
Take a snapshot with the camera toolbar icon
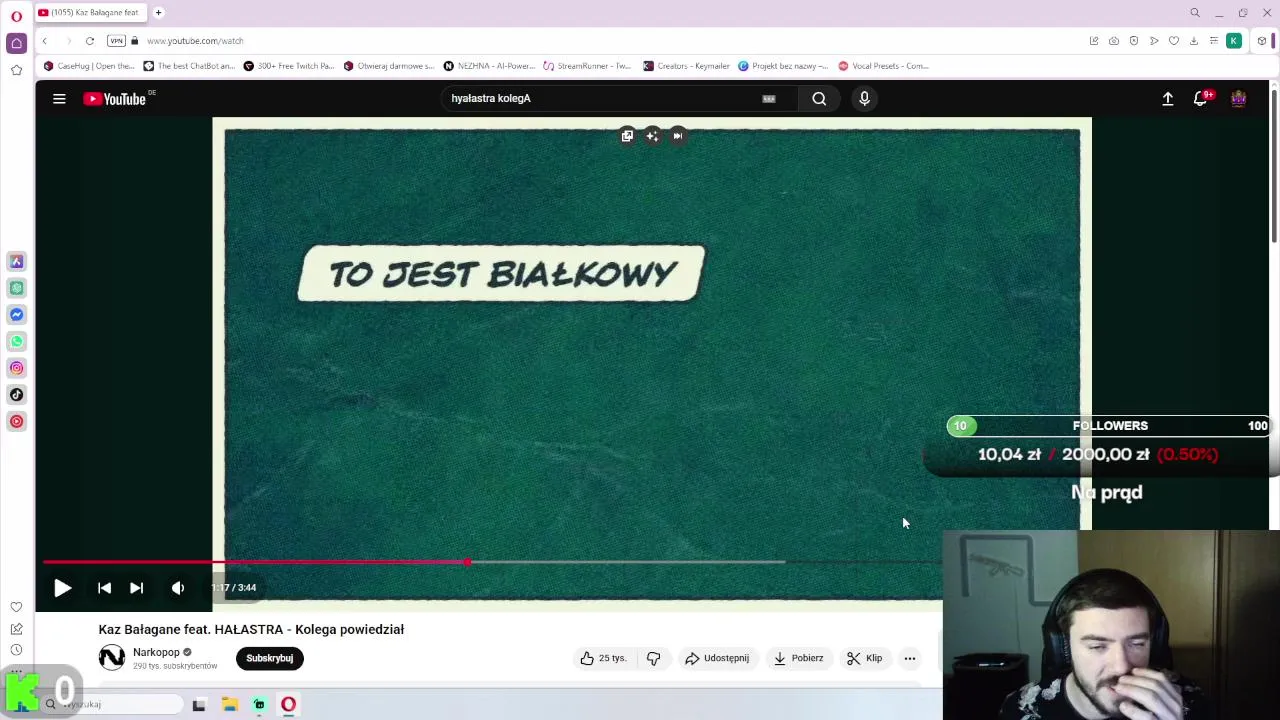coord(1114,41)
